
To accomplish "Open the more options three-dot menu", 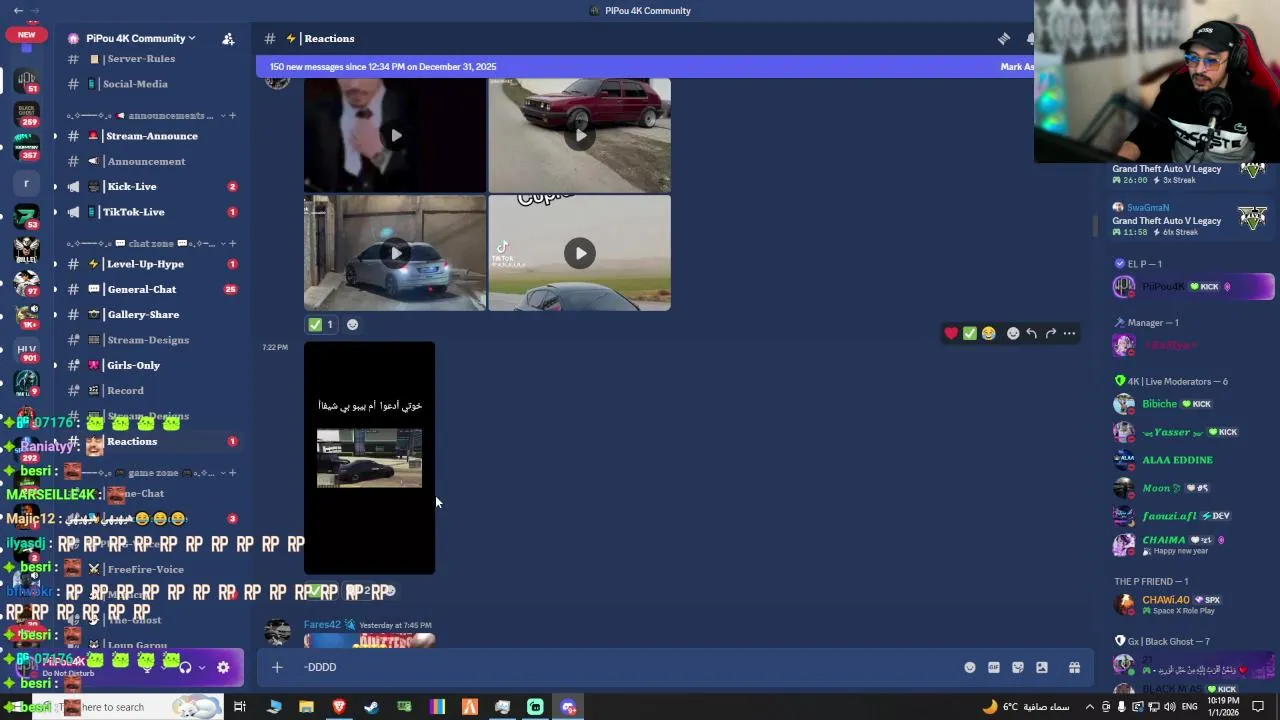I will point(1069,333).
